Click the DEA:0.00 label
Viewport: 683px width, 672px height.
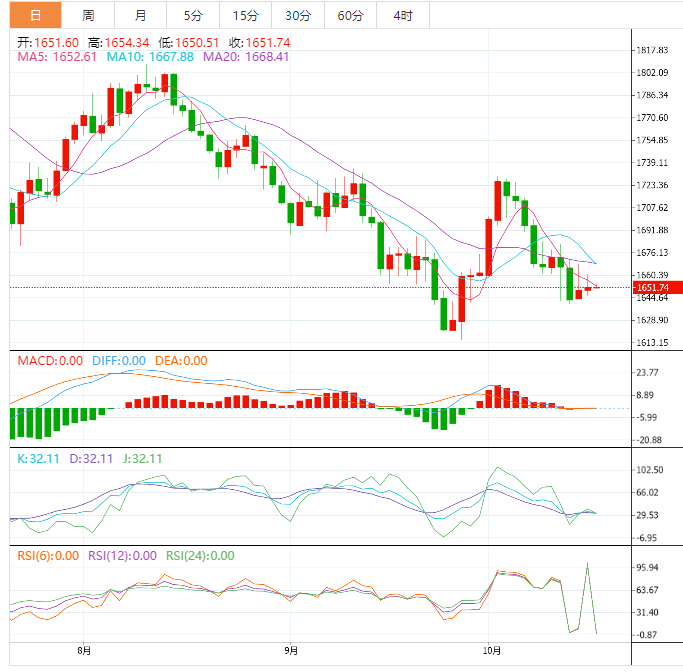tap(181, 361)
